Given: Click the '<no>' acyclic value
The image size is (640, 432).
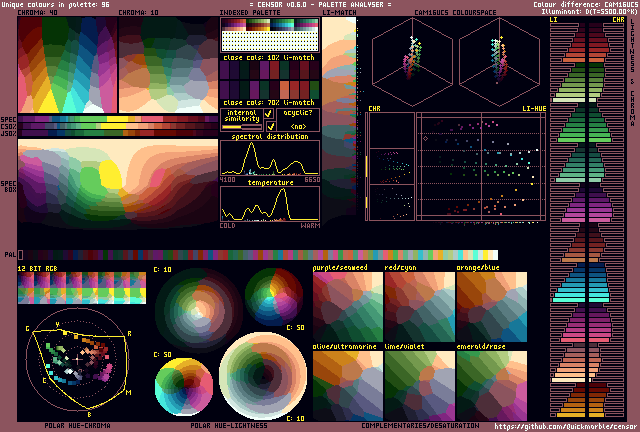Looking at the screenshot, I should click(298, 126).
